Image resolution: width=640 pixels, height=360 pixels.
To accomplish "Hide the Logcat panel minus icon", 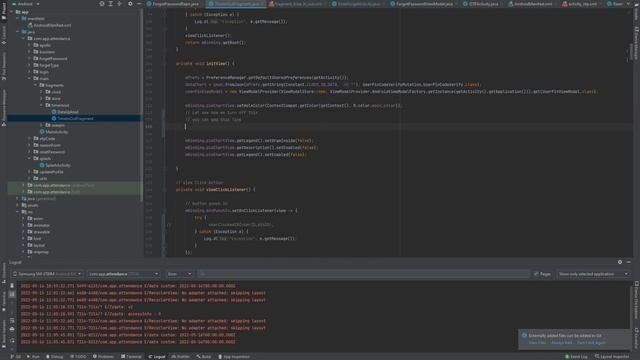I will [x=629, y=262].
